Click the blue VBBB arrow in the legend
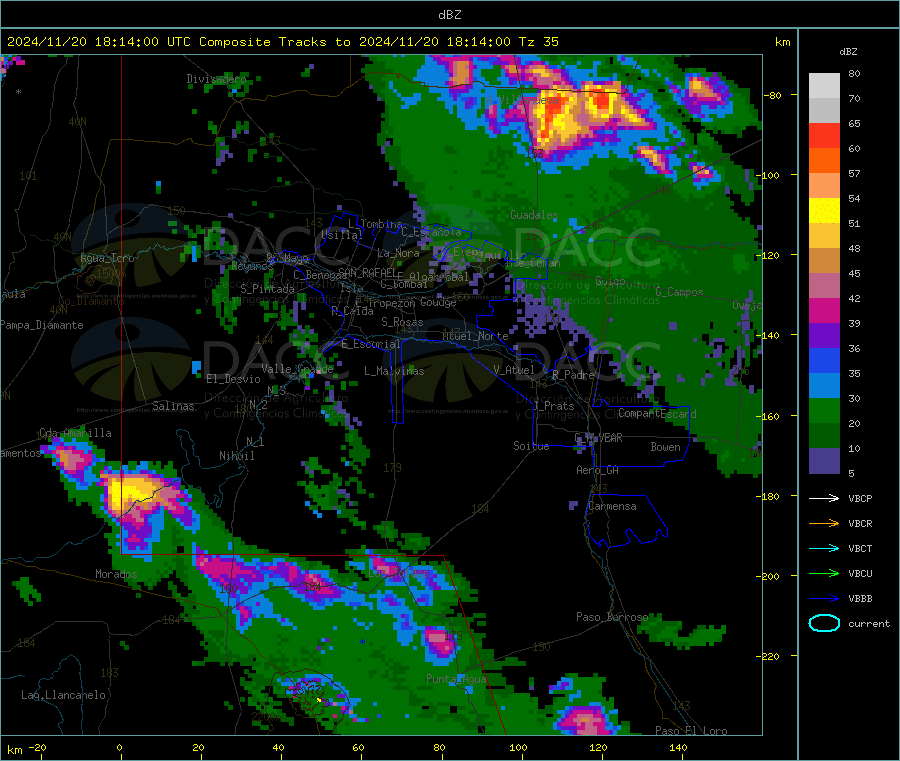Viewport: 900px width, 761px height. (x=824, y=599)
